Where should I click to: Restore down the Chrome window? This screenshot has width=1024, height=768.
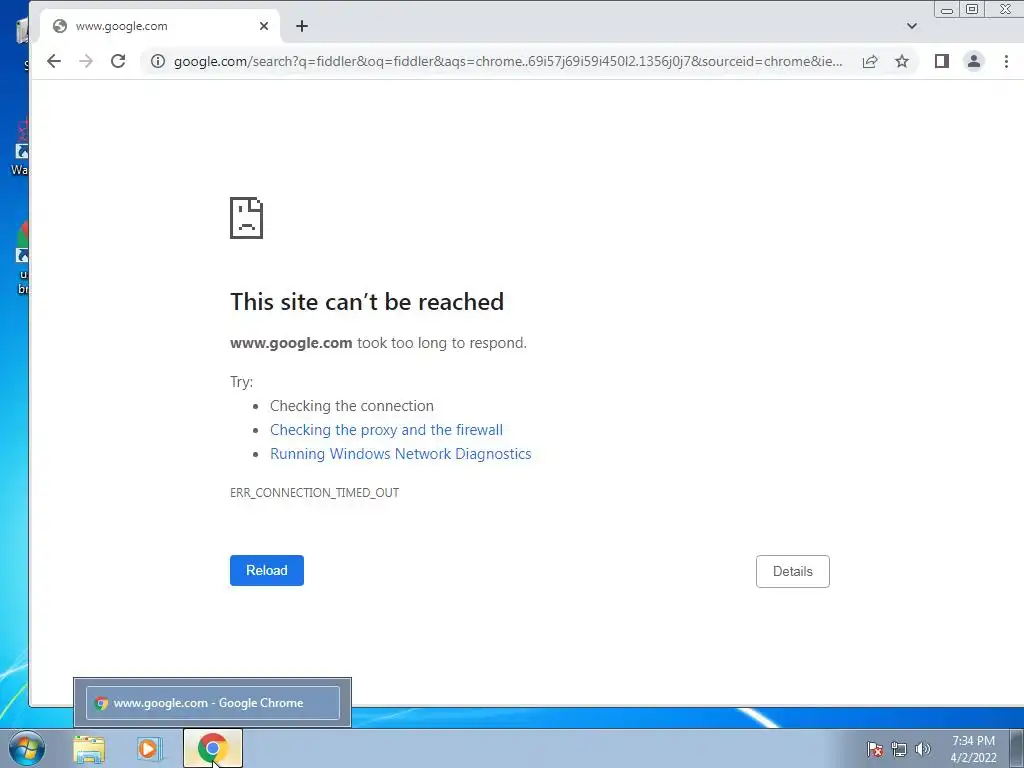pos(972,9)
